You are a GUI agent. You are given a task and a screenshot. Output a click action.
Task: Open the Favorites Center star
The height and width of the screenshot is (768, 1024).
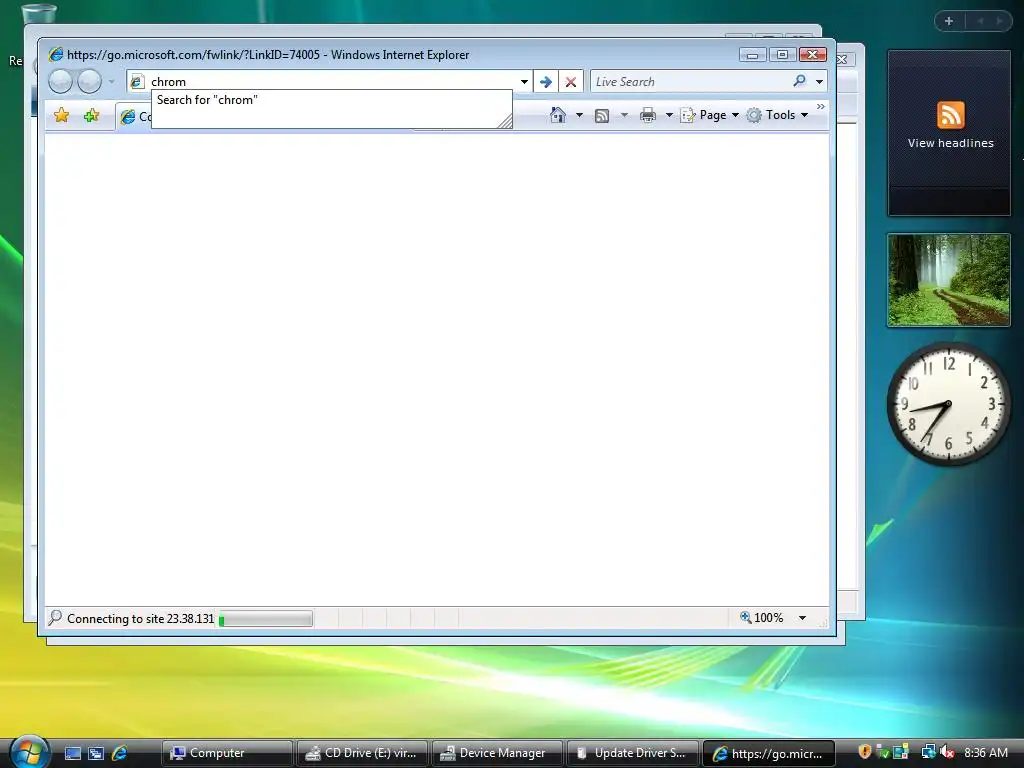point(61,116)
